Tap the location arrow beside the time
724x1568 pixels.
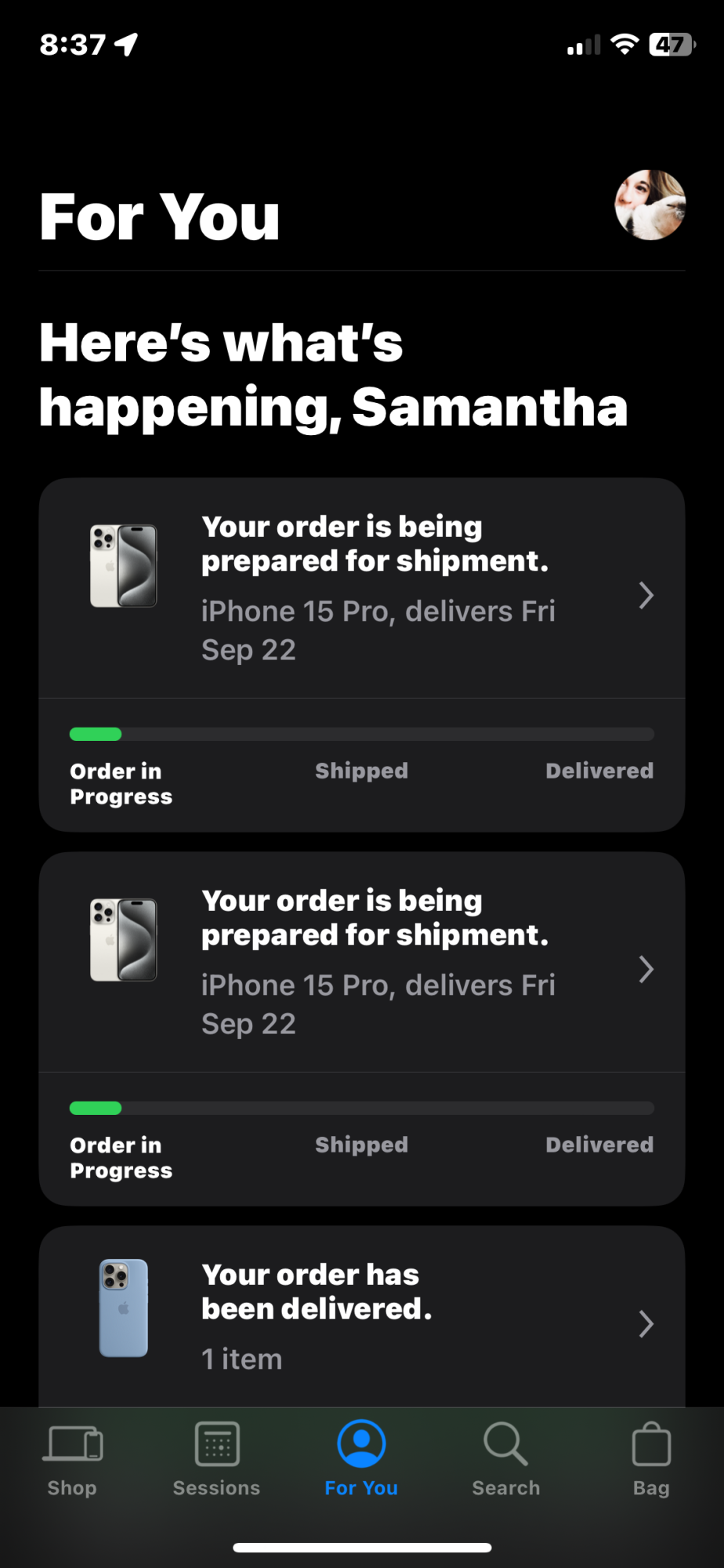point(126,45)
